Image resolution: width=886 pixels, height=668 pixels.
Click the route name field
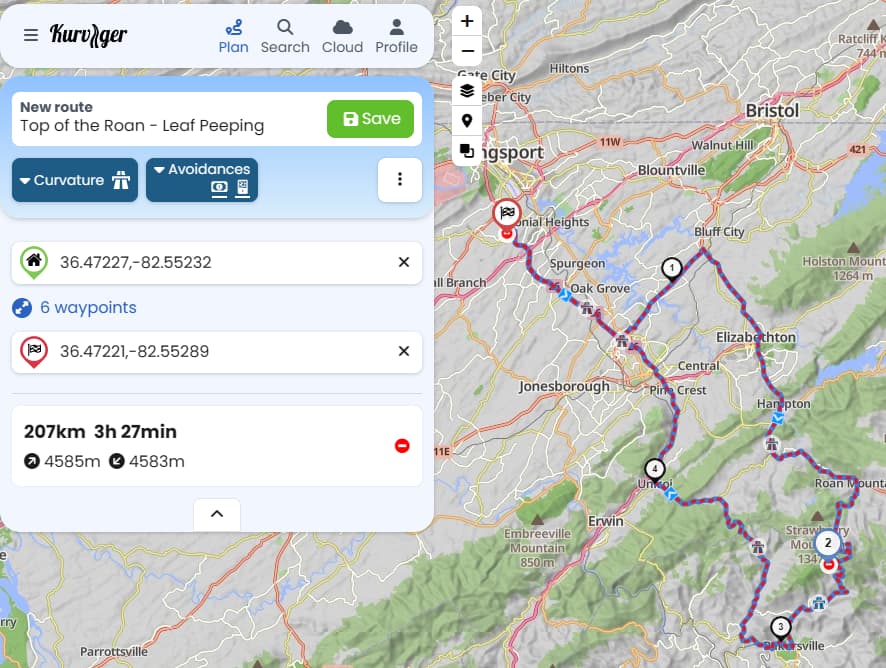click(165, 126)
